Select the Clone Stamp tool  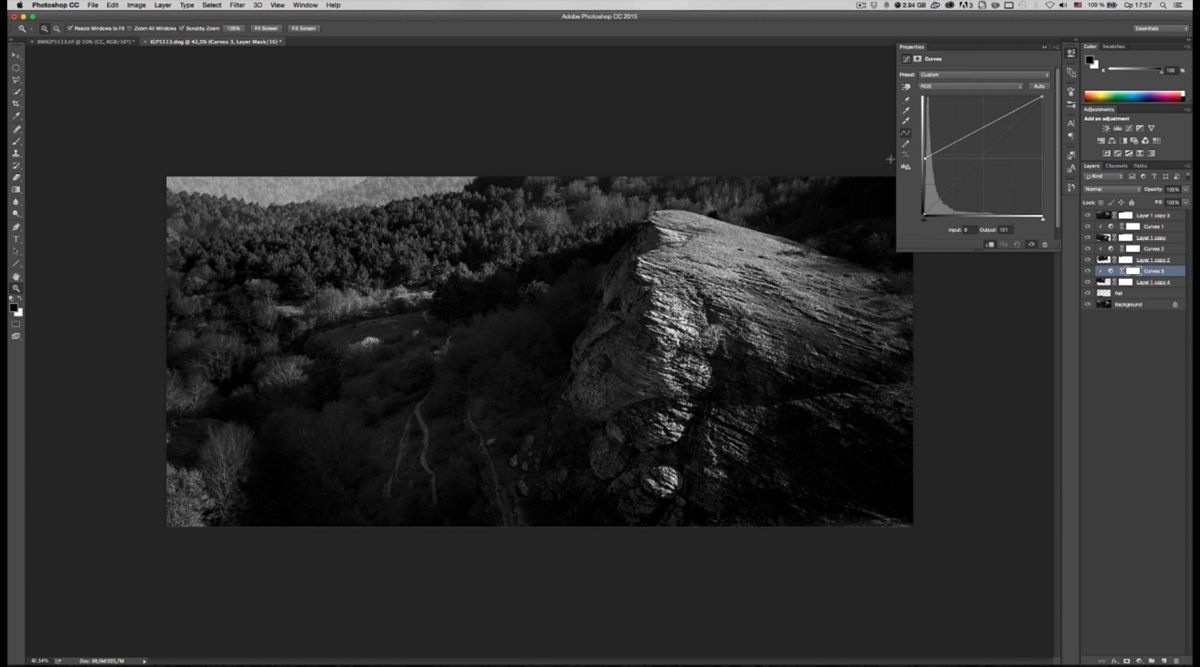click(16, 153)
